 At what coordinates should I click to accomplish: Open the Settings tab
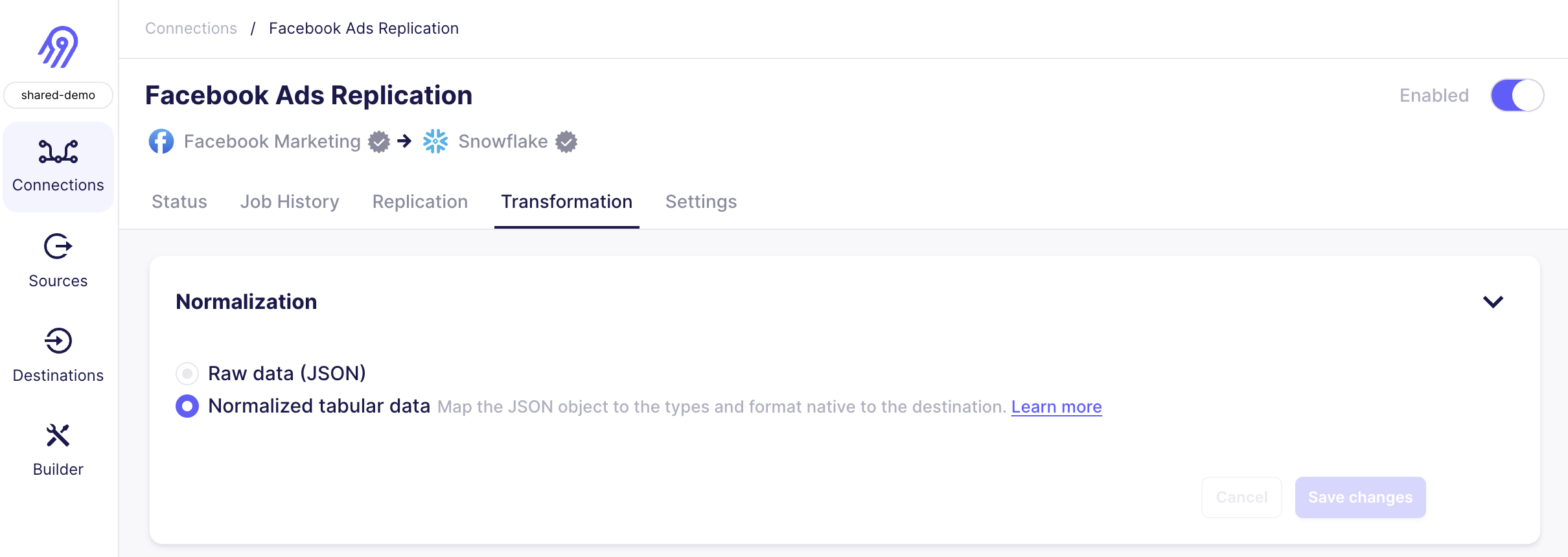[701, 202]
